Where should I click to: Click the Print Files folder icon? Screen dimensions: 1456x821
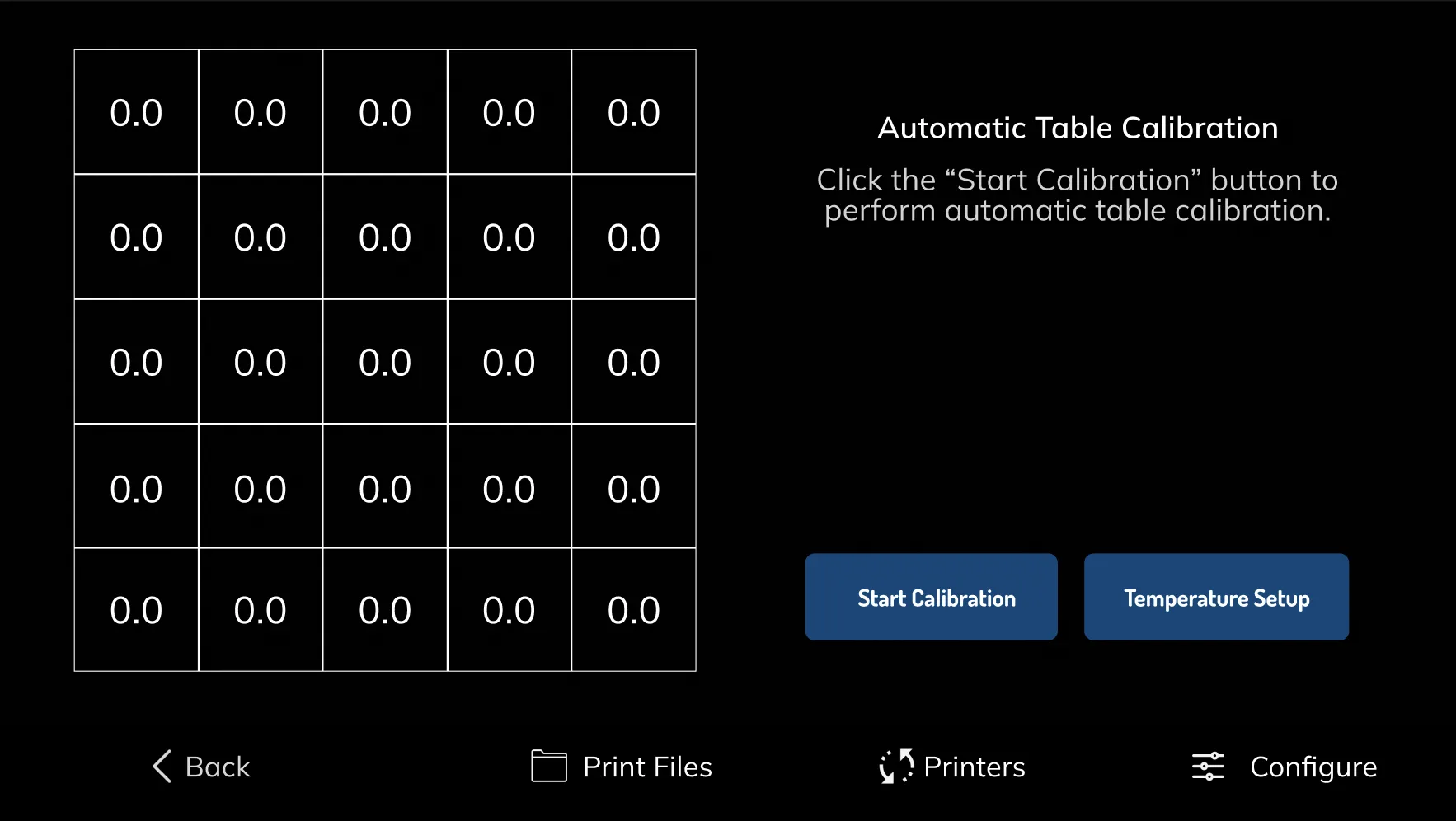tap(549, 766)
